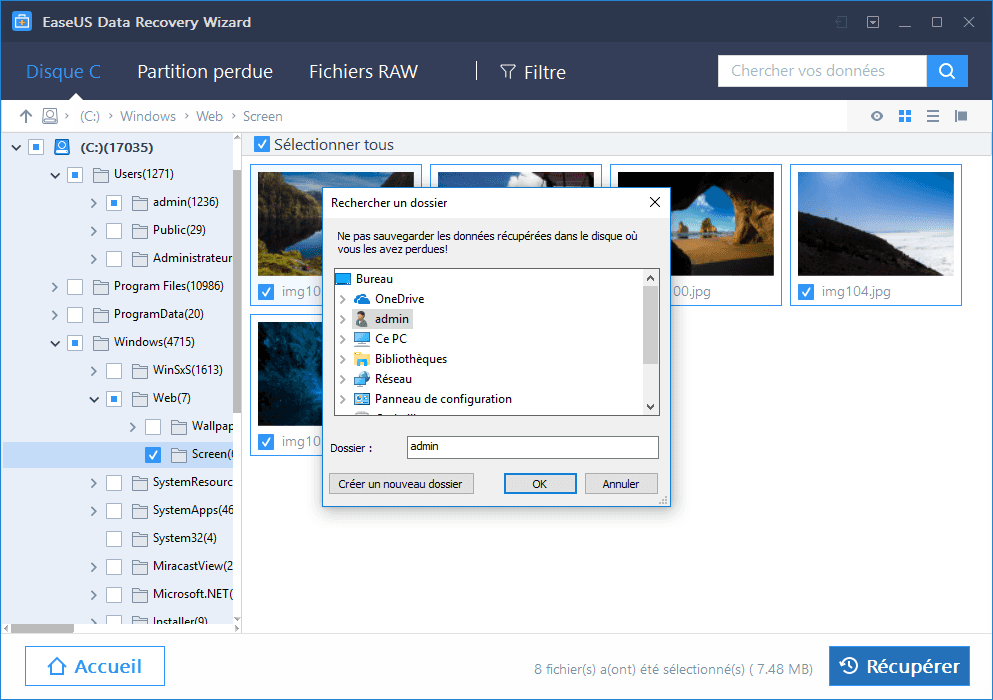This screenshot has width=993, height=700.
Task: Click the import session icon in title bar
Action: click(841, 22)
